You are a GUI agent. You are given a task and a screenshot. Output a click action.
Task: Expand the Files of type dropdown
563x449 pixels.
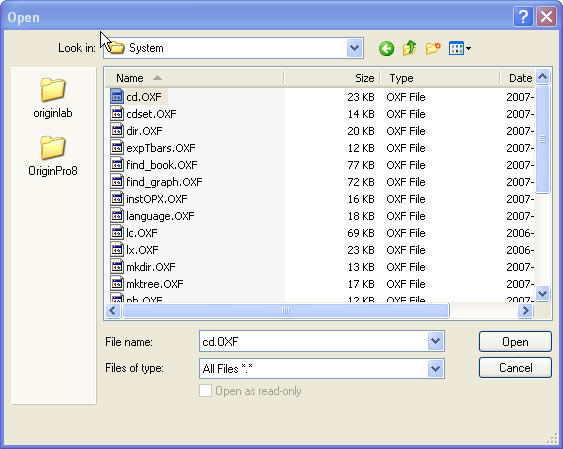click(x=435, y=368)
